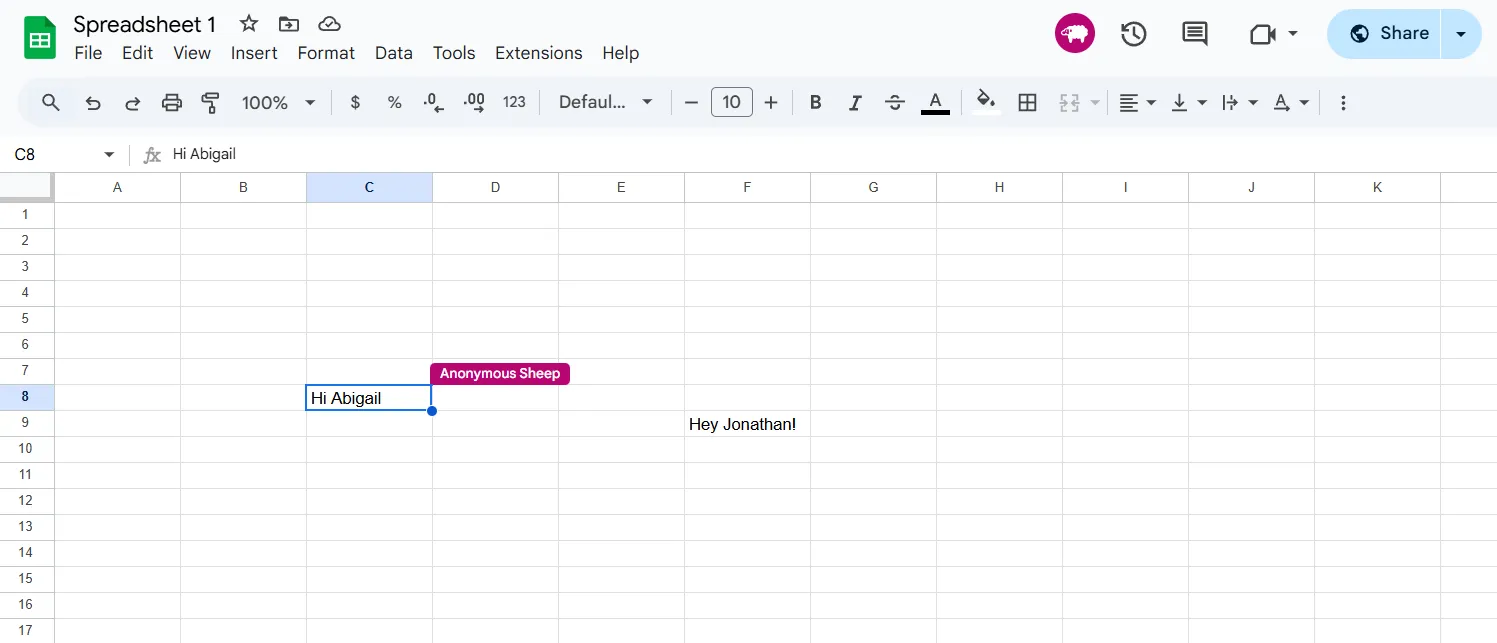
Task: Open version history
Action: [x=1134, y=33]
